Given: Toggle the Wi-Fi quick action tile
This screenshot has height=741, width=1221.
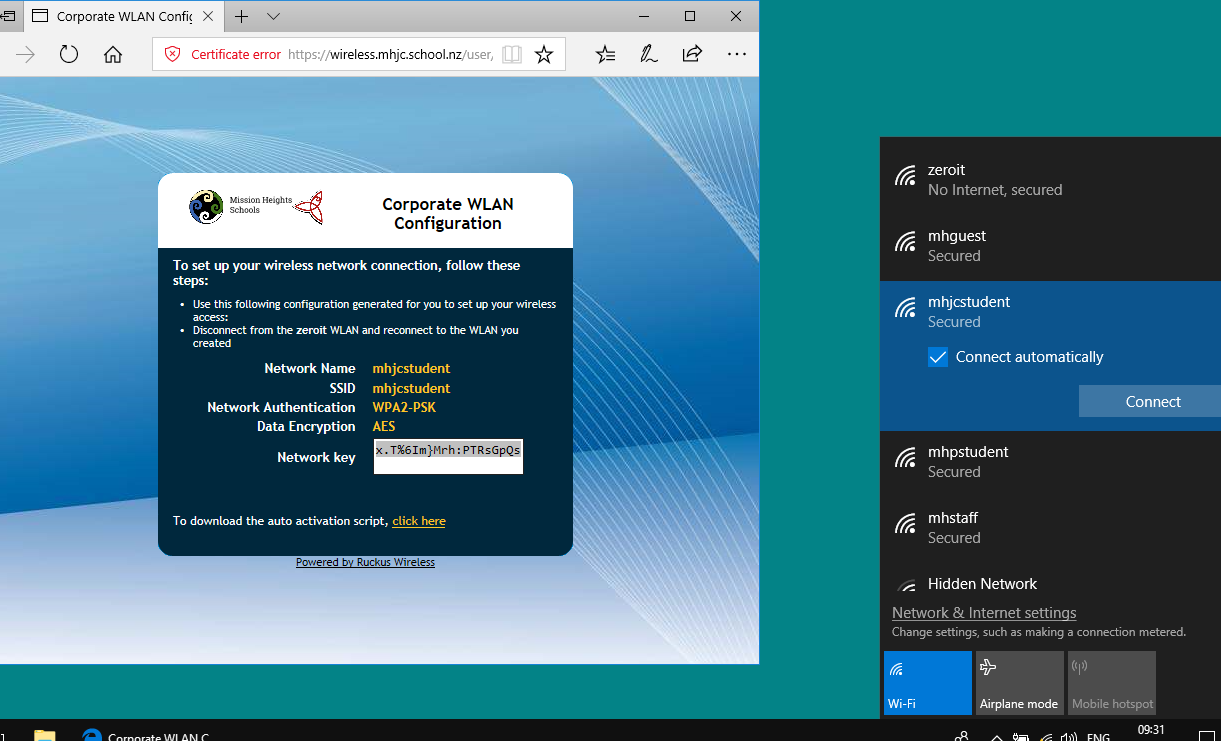Looking at the screenshot, I should (x=927, y=683).
